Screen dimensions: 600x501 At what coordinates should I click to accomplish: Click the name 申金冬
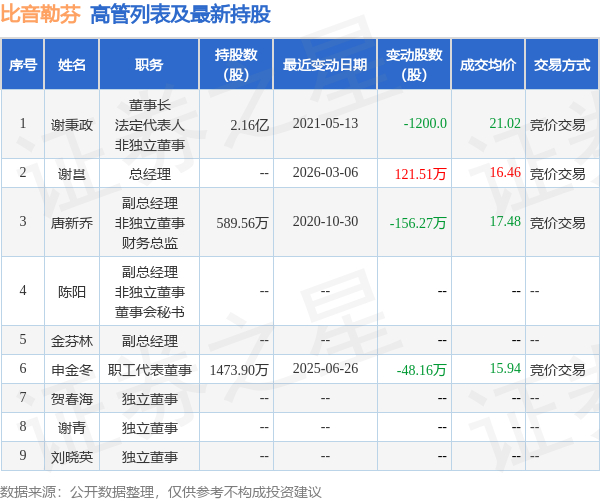pos(72,370)
